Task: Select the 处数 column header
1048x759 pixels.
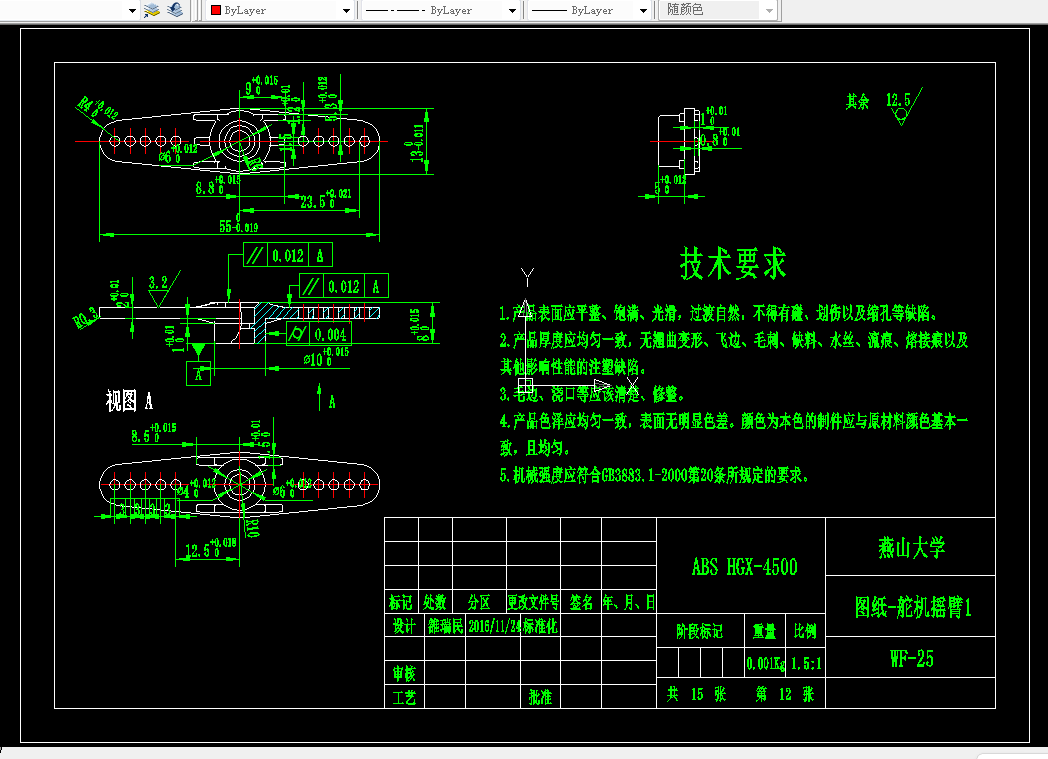Action: click(x=434, y=603)
